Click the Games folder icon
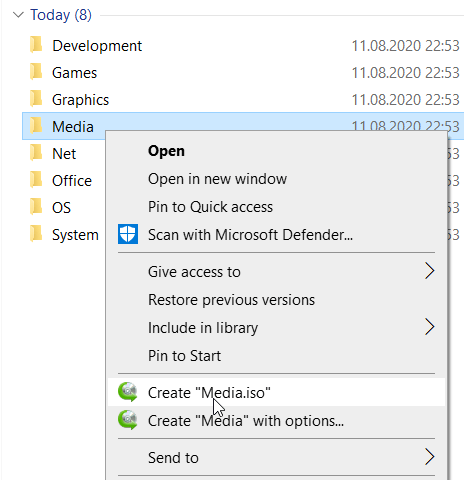 [36, 72]
